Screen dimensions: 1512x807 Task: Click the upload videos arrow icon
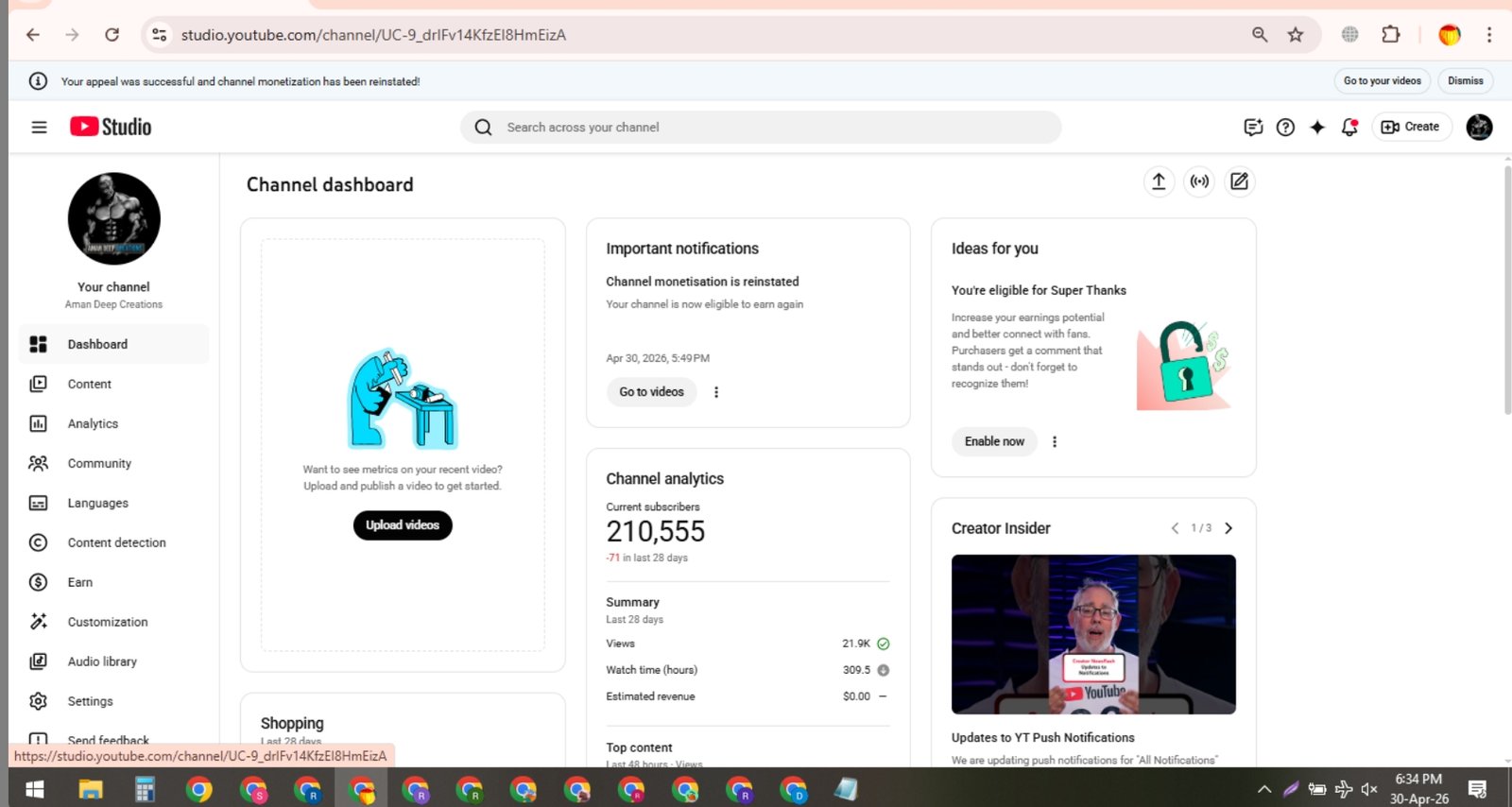click(x=1159, y=181)
